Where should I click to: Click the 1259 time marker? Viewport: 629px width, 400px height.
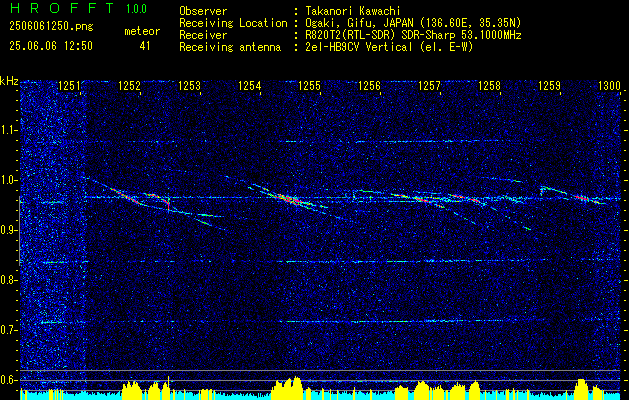pos(549,86)
